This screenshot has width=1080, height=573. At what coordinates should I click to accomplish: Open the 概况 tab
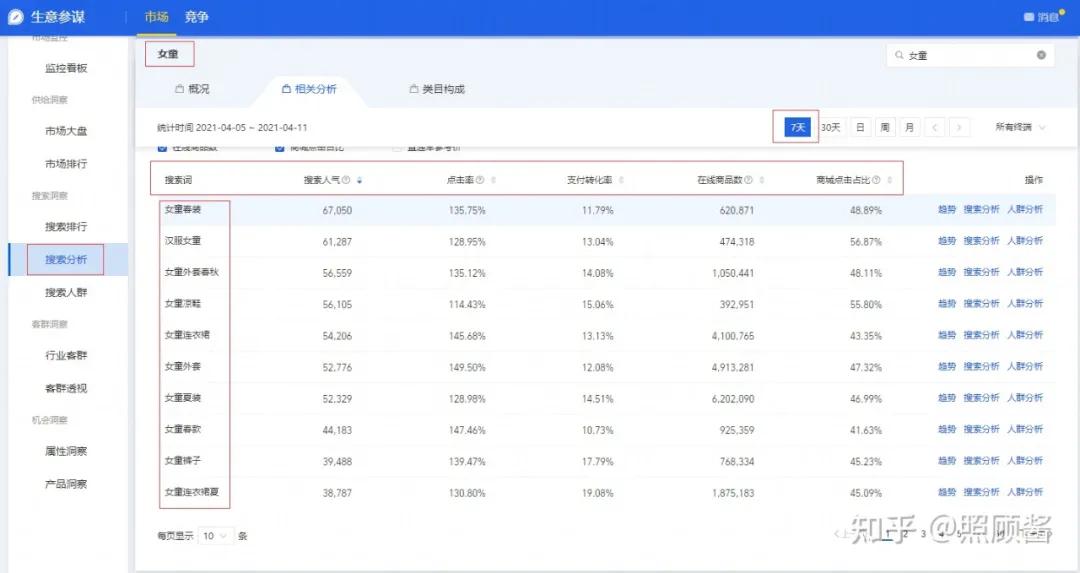tap(192, 90)
